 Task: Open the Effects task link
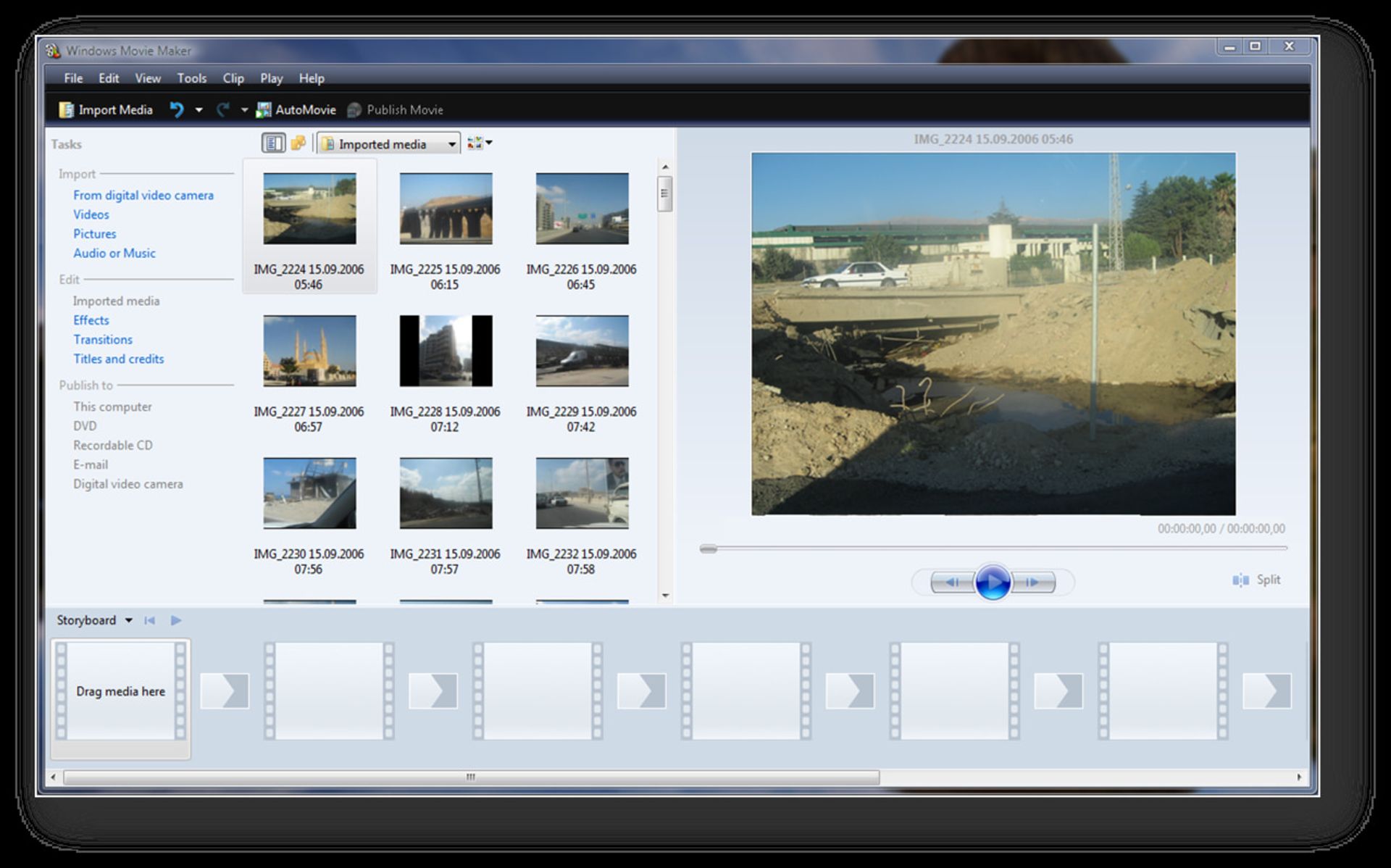click(x=91, y=320)
